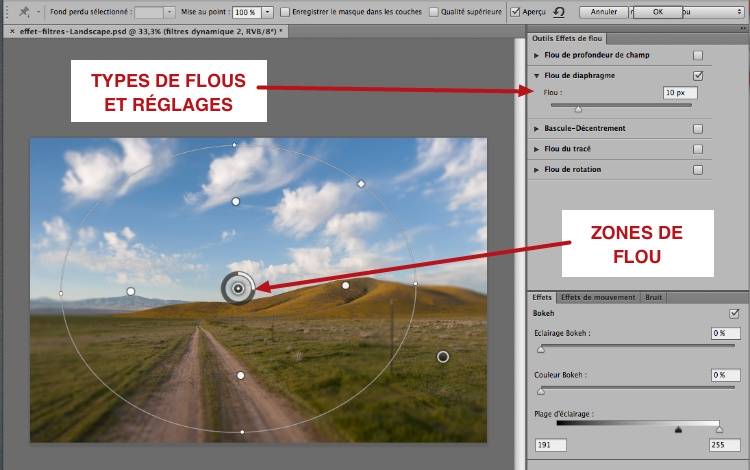Click the right ellipse boundary handle

point(416,284)
